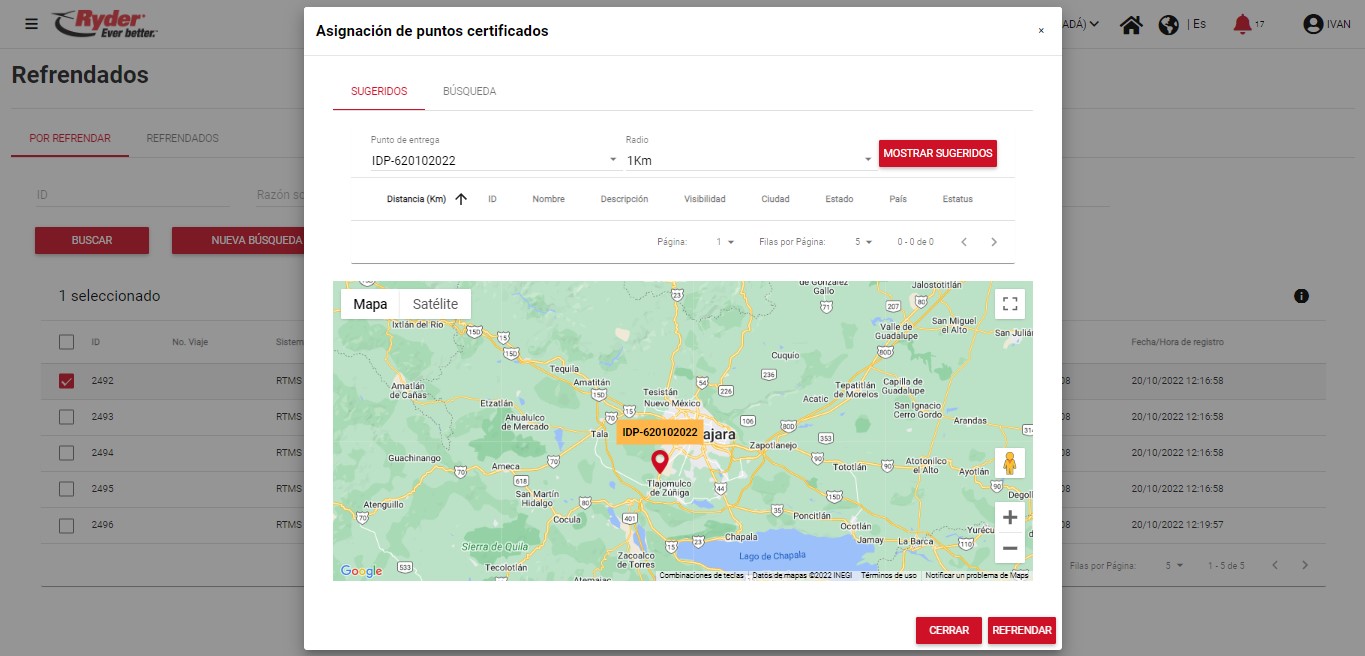
Task: Open the notifications bell
Action: point(1242,24)
